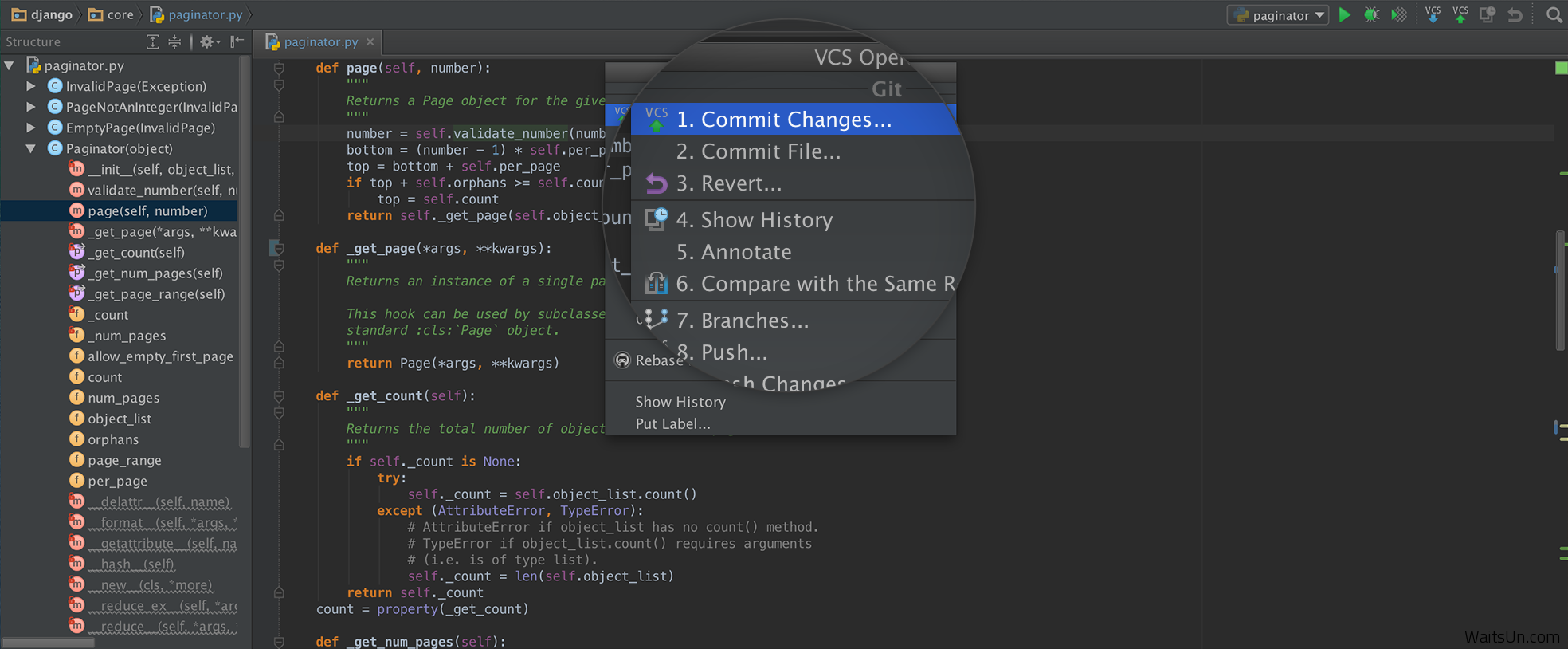Run paginator with coverage
The width and height of the screenshot is (1568, 649).
(x=1398, y=15)
